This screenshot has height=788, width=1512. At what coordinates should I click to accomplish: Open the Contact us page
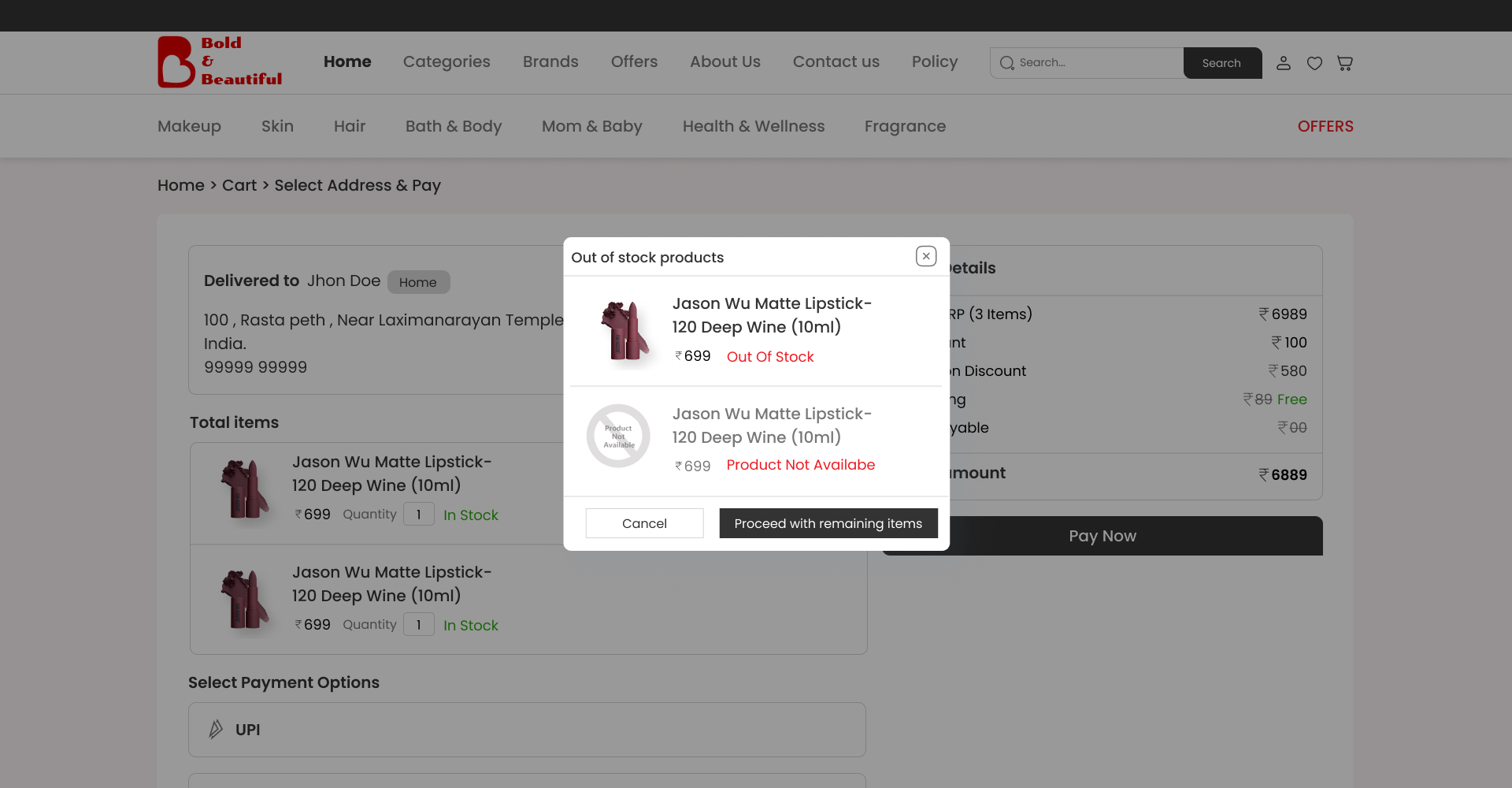pyautogui.click(x=836, y=61)
